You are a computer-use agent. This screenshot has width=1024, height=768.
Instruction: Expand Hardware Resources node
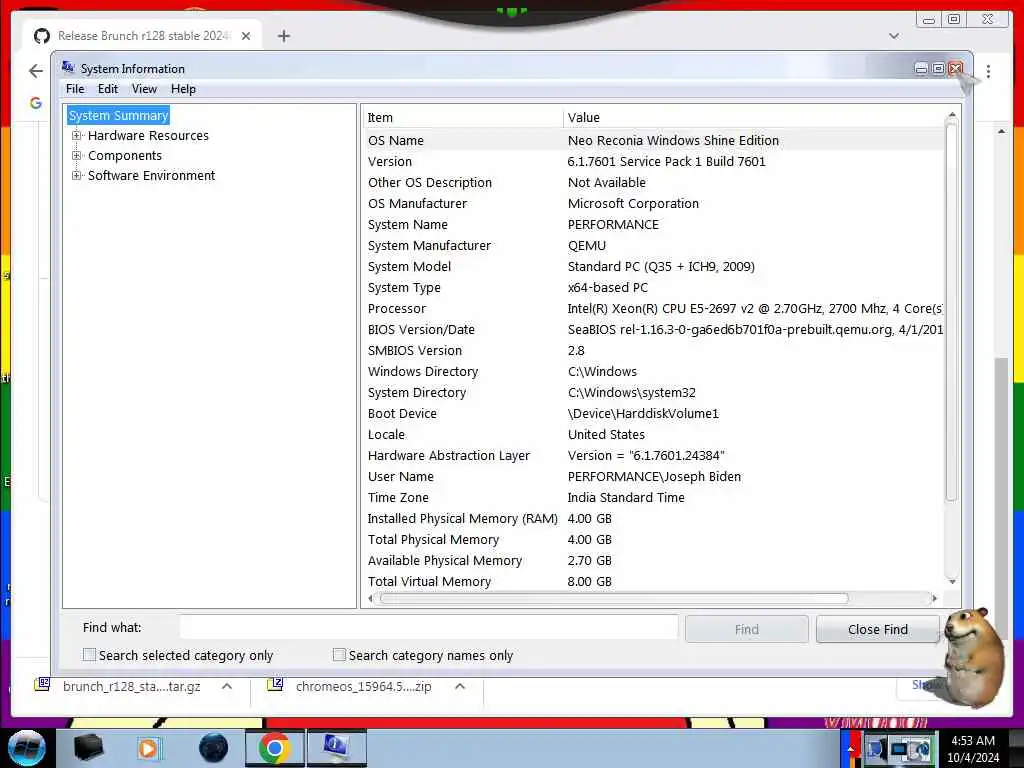tap(76, 135)
